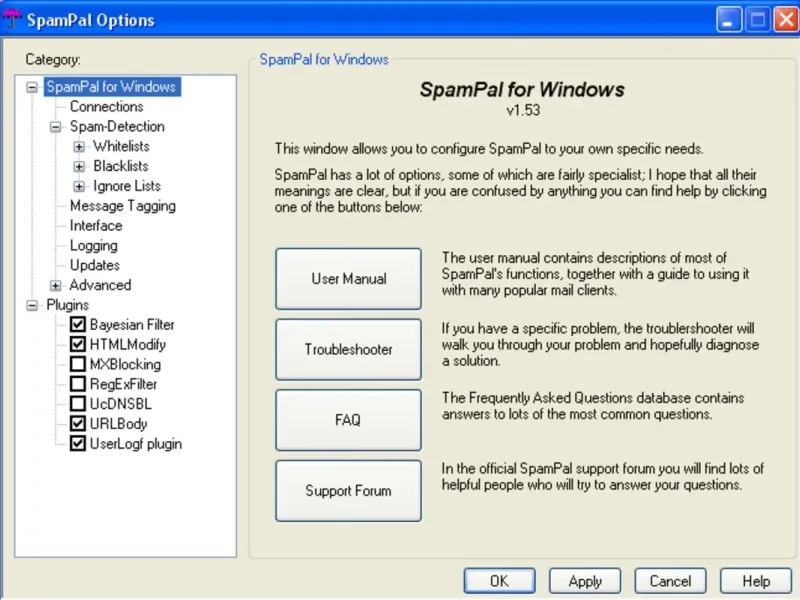Screen dimensions: 800x600
Task: Select the RegExFilter plugin entry
Action: pyautogui.click(x=123, y=384)
